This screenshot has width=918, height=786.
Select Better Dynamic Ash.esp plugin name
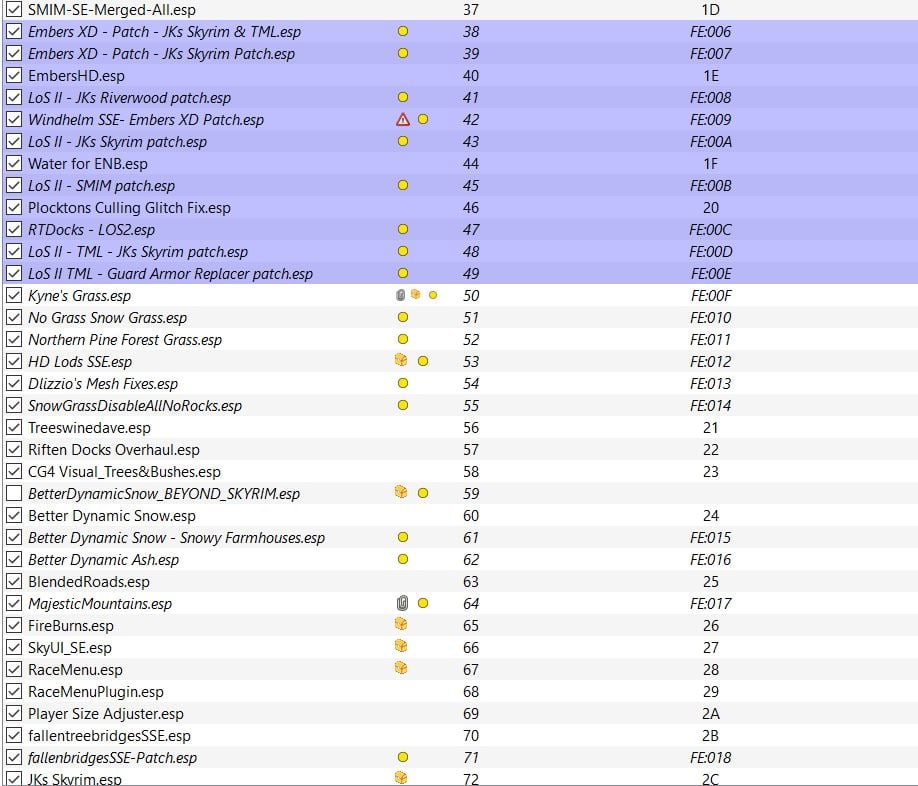104,560
